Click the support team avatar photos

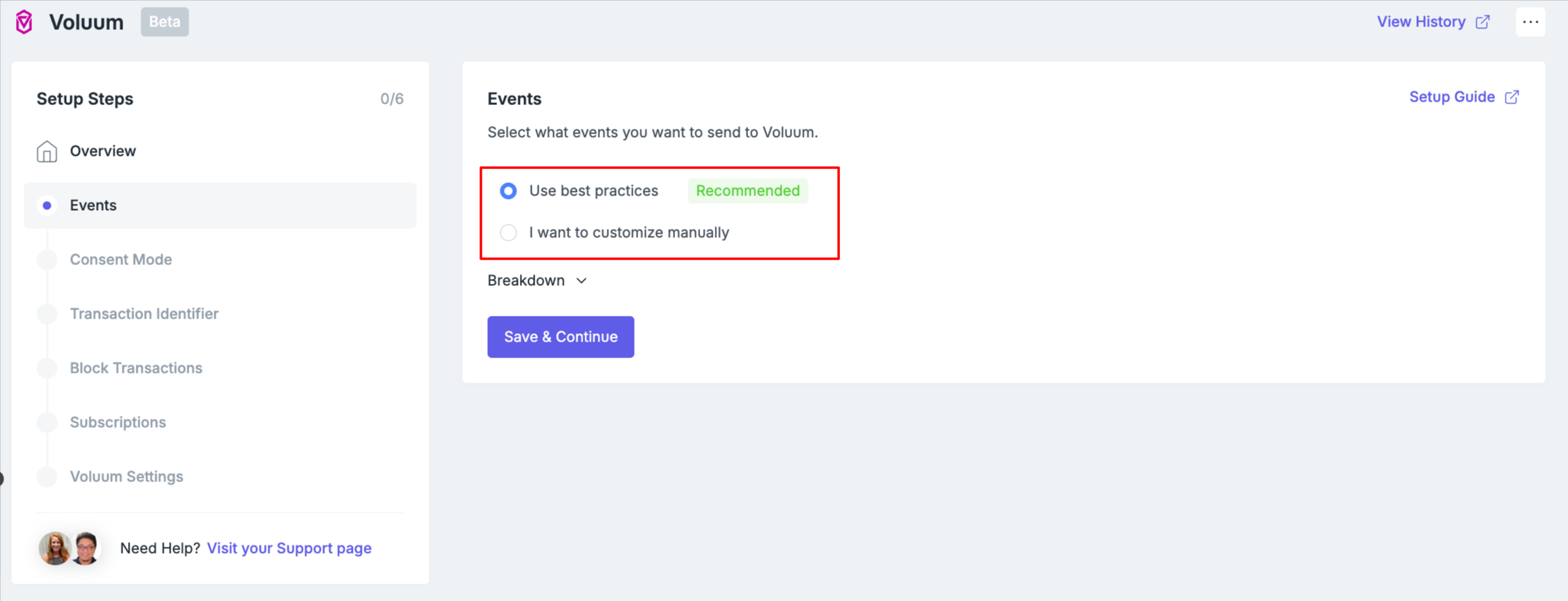click(x=69, y=548)
